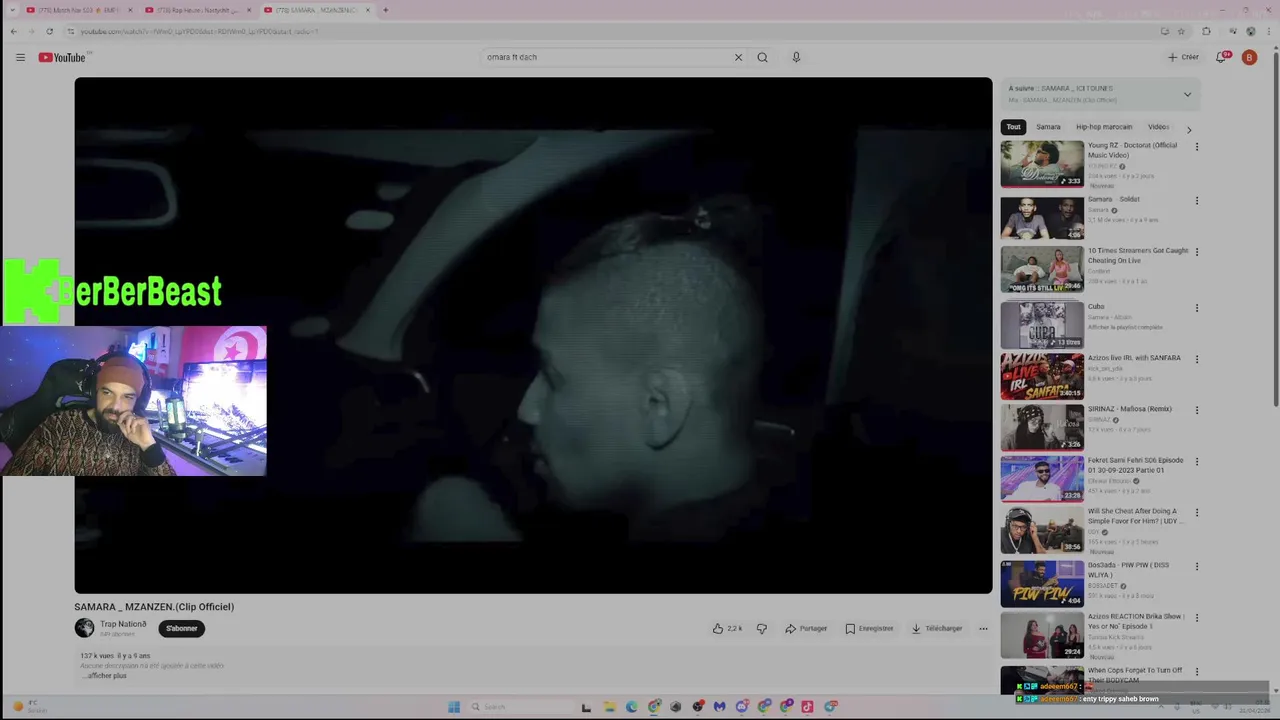Image resolution: width=1280 pixels, height=720 pixels.
Task: Select the Hip-hop marocain filter chip
Action: [x=1104, y=127]
